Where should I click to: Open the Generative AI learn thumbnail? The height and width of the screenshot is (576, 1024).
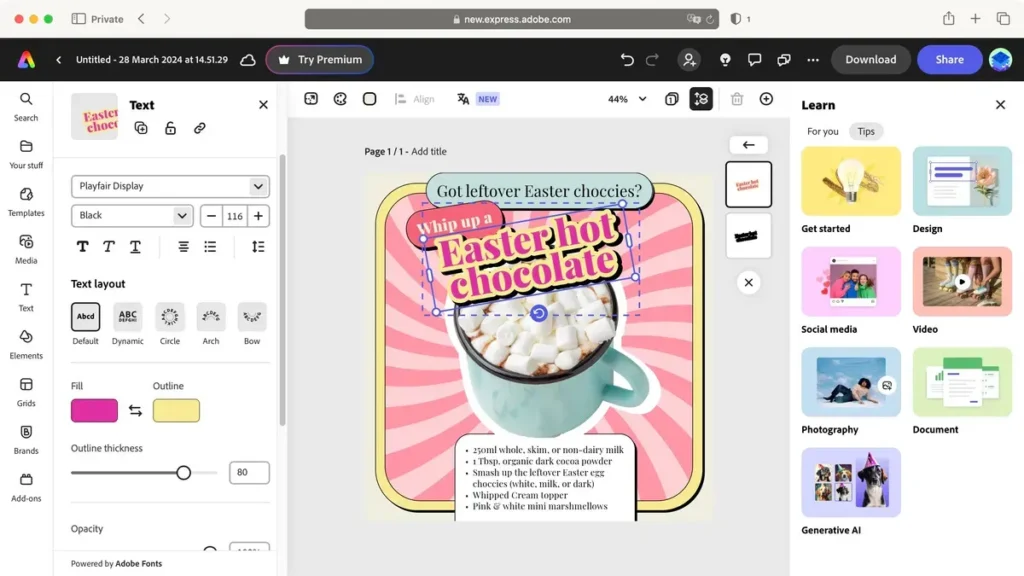coord(851,482)
